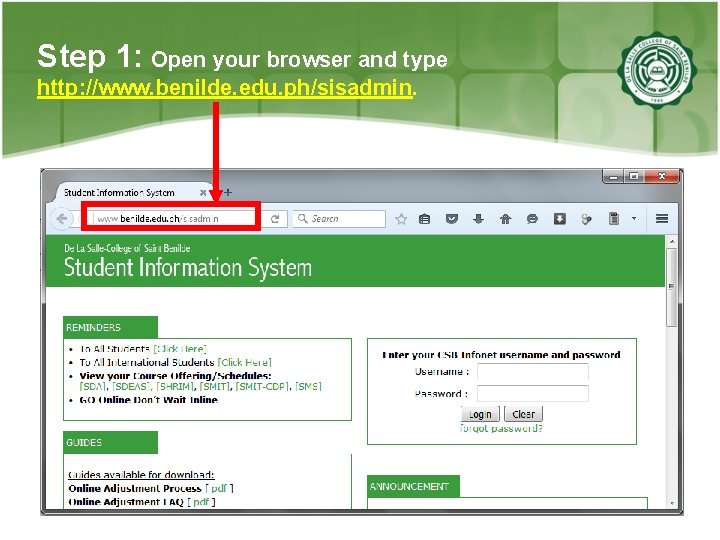Click the slide's benilde.edu.ph/sisadmin hyperlink
This screenshot has width=720, height=540.
point(225,88)
